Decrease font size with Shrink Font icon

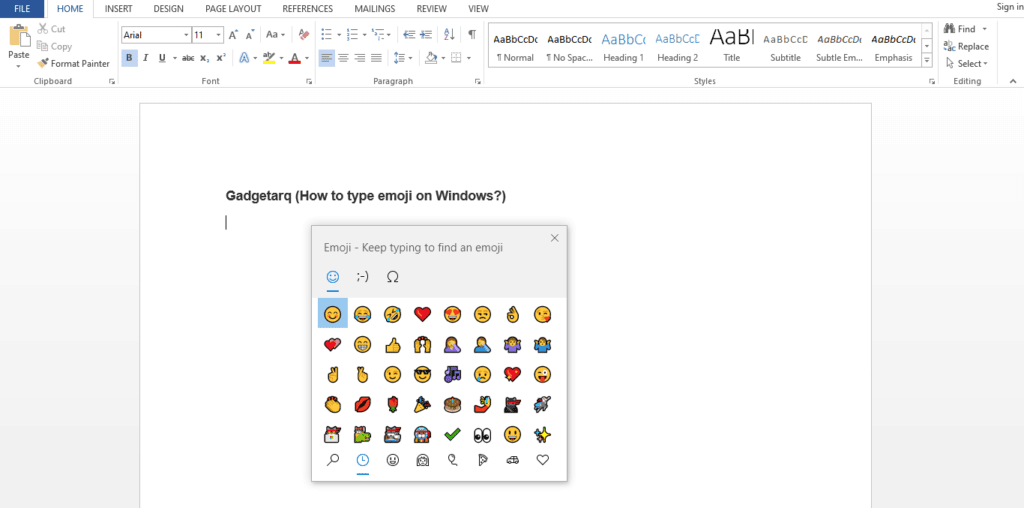(249, 35)
